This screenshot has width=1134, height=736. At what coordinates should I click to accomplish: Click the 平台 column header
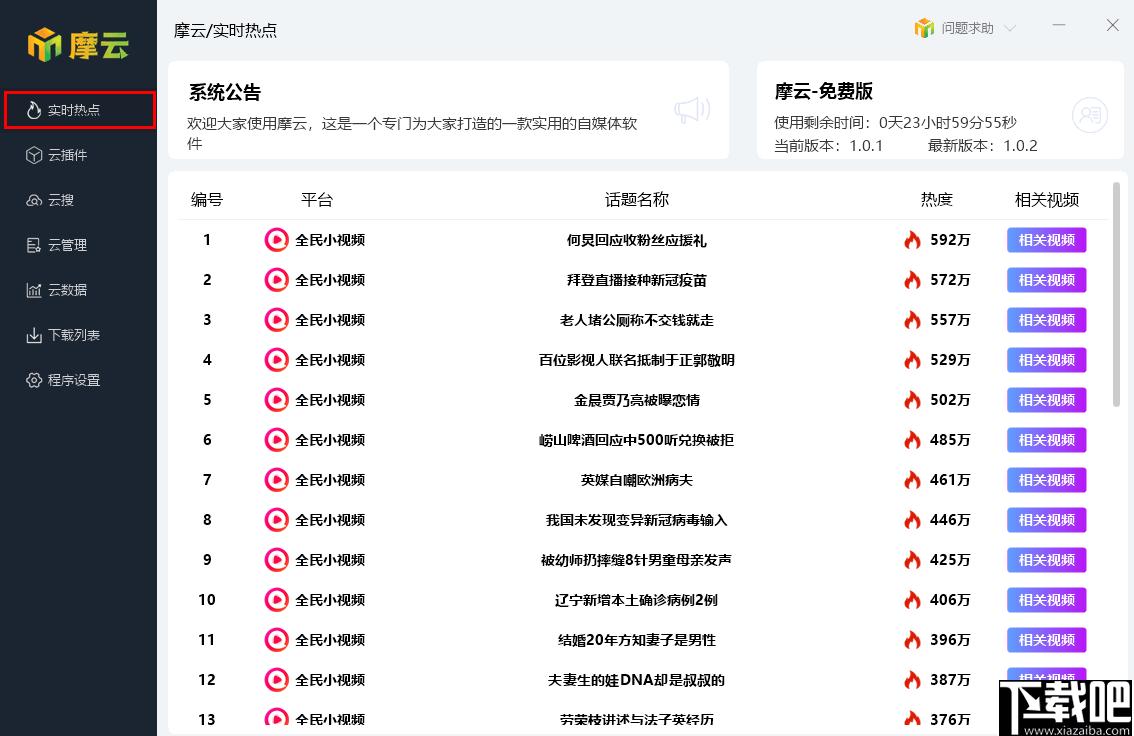[x=317, y=200]
